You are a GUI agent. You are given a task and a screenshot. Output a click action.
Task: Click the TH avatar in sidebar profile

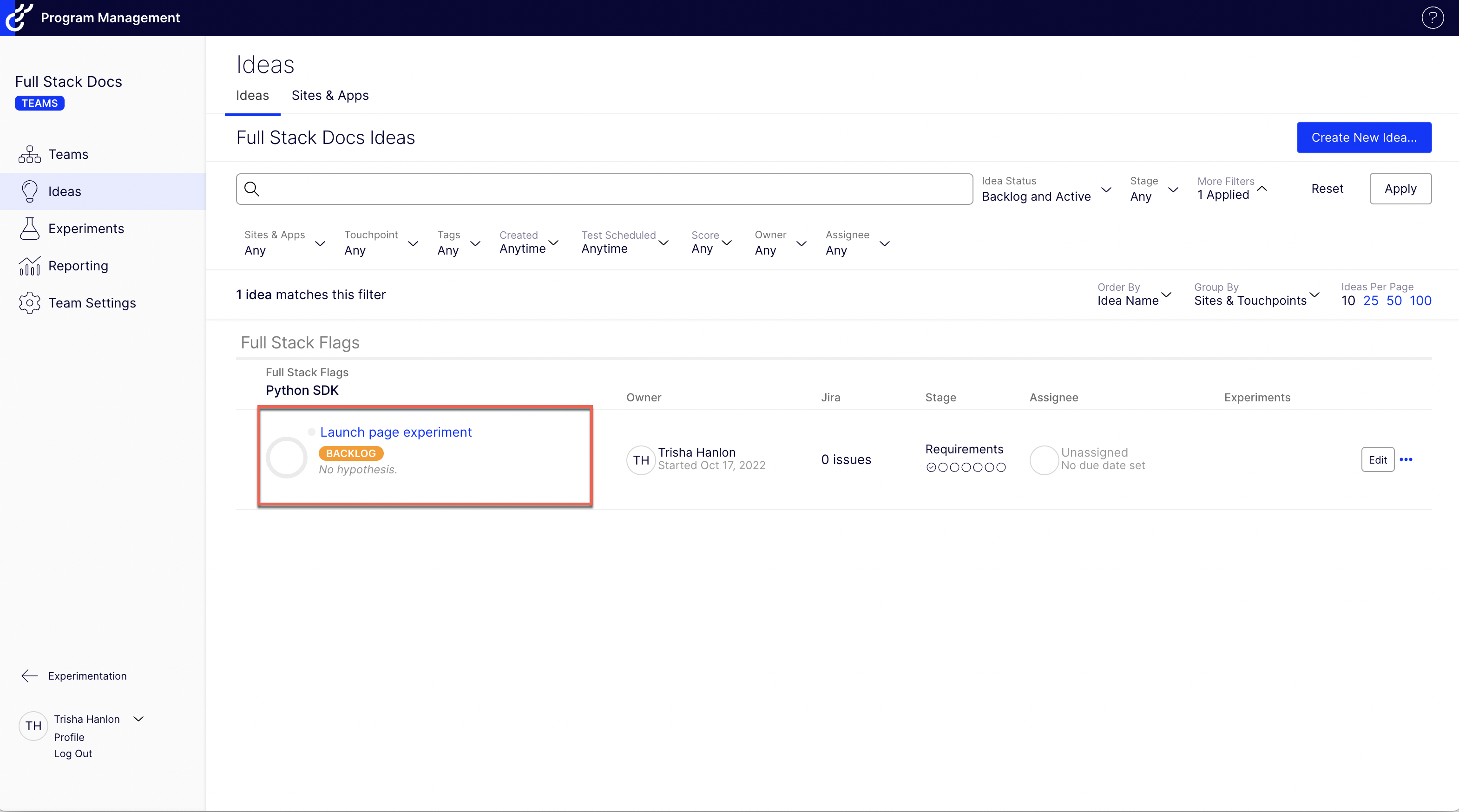click(x=33, y=726)
